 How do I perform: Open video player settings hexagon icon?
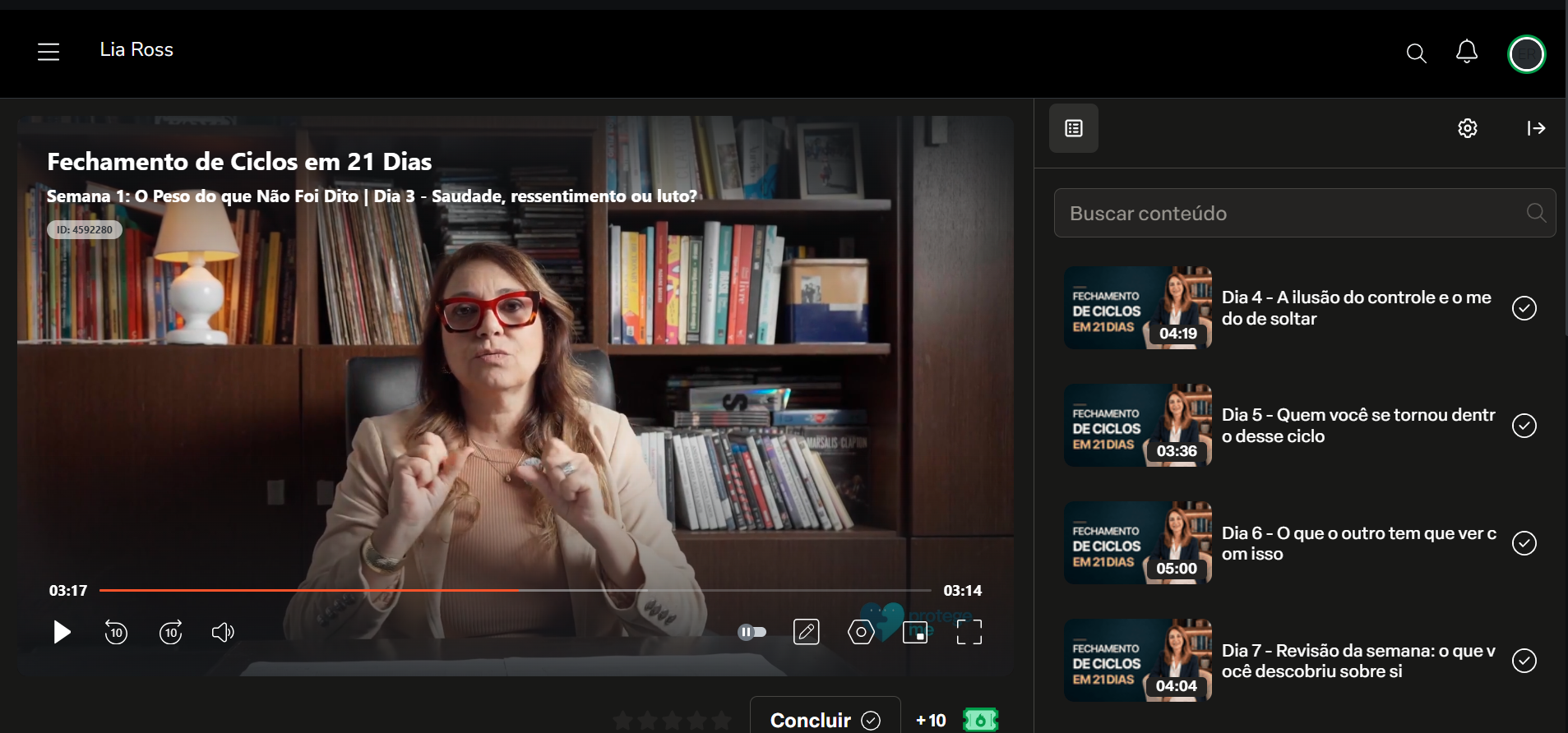861,632
